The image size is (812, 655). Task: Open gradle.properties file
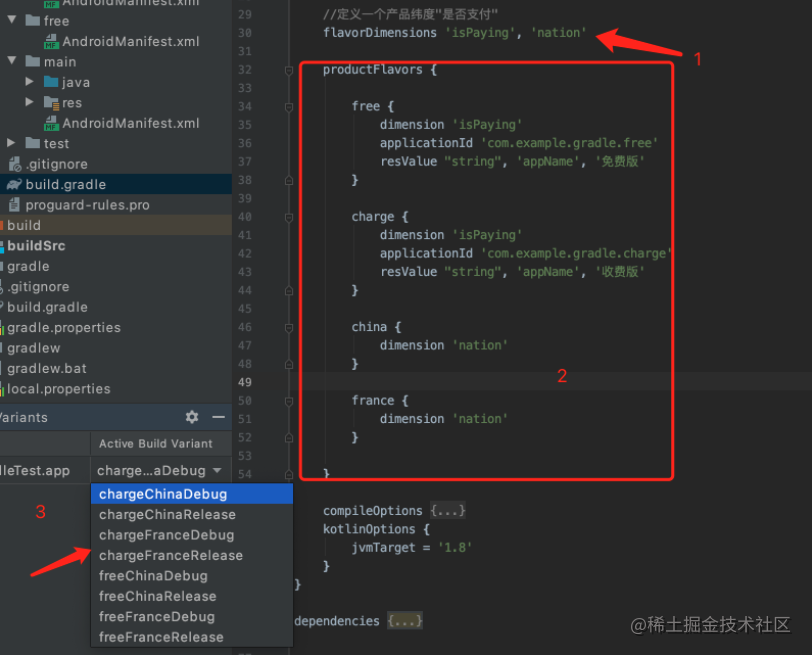coord(64,328)
